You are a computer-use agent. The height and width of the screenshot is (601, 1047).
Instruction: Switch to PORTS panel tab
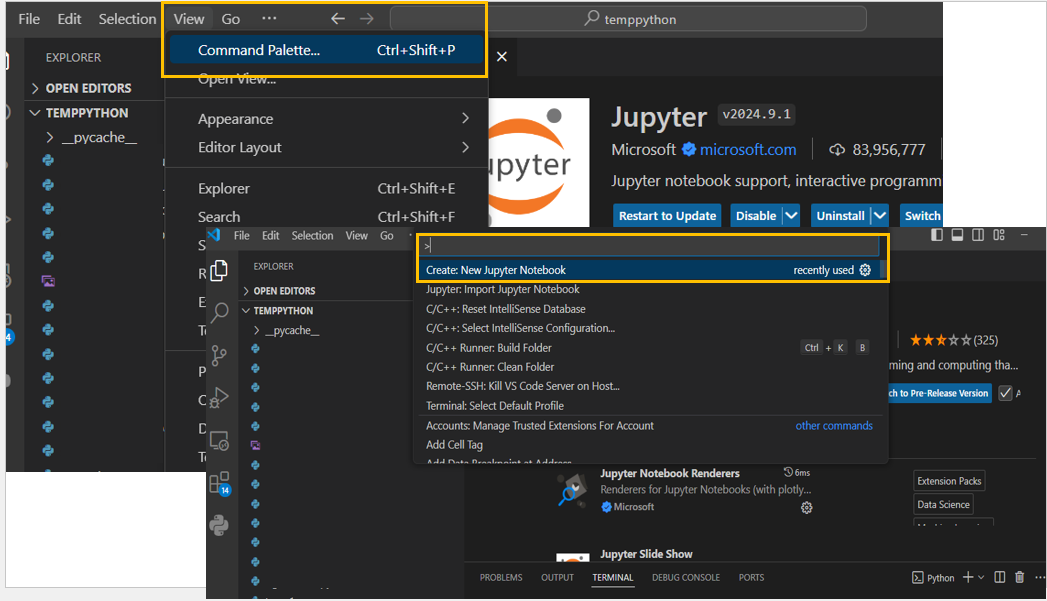[x=751, y=578]
